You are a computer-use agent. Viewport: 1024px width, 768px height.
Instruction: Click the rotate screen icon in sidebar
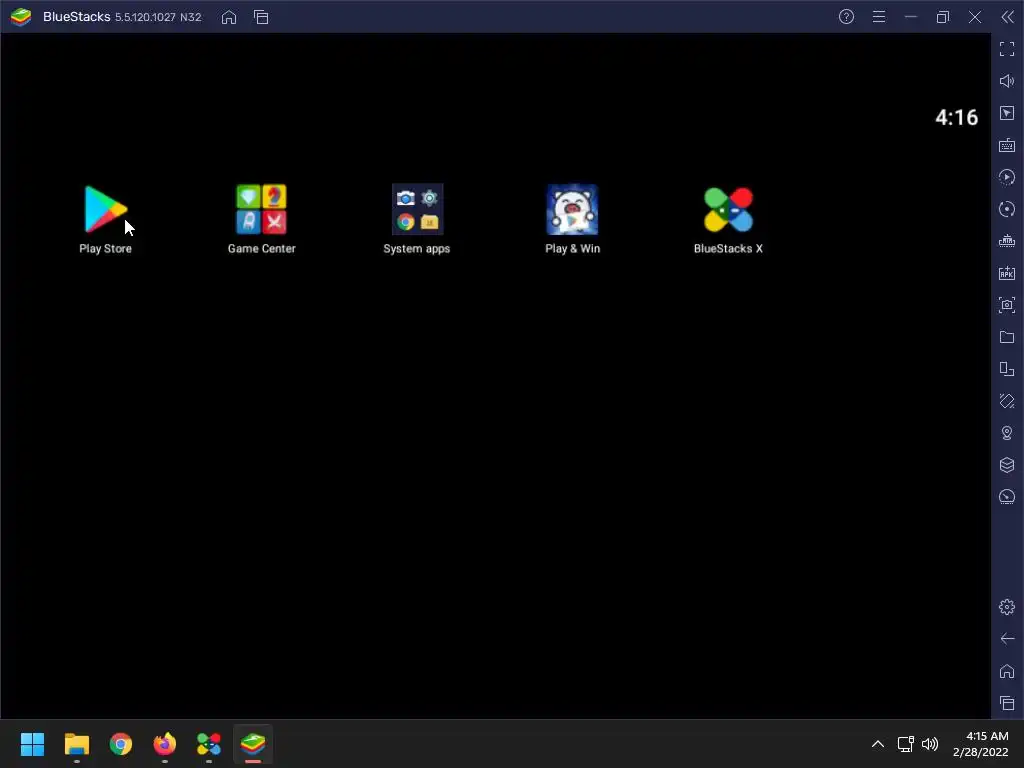[1007, 369]
